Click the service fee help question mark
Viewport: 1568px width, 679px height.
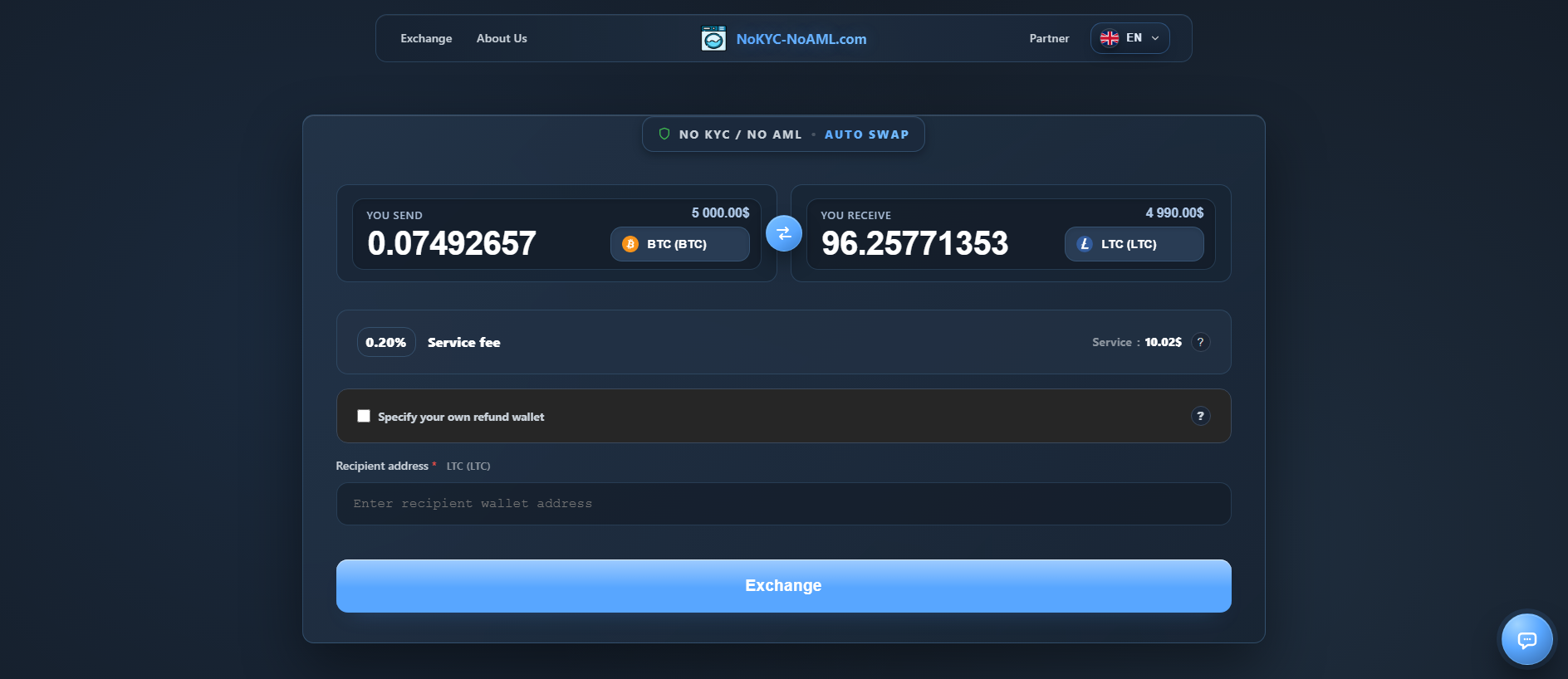coord(1200,342)
